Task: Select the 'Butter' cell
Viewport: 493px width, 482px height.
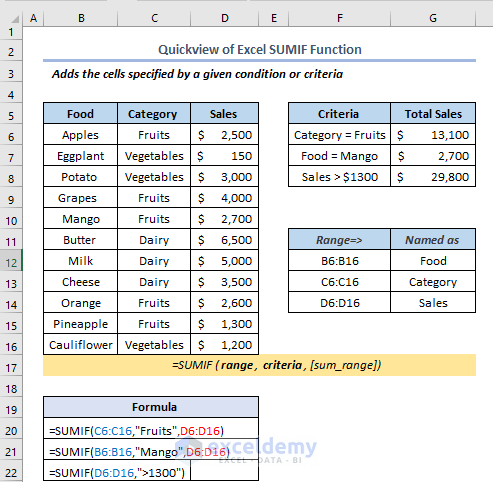Action: coord(80,240)
